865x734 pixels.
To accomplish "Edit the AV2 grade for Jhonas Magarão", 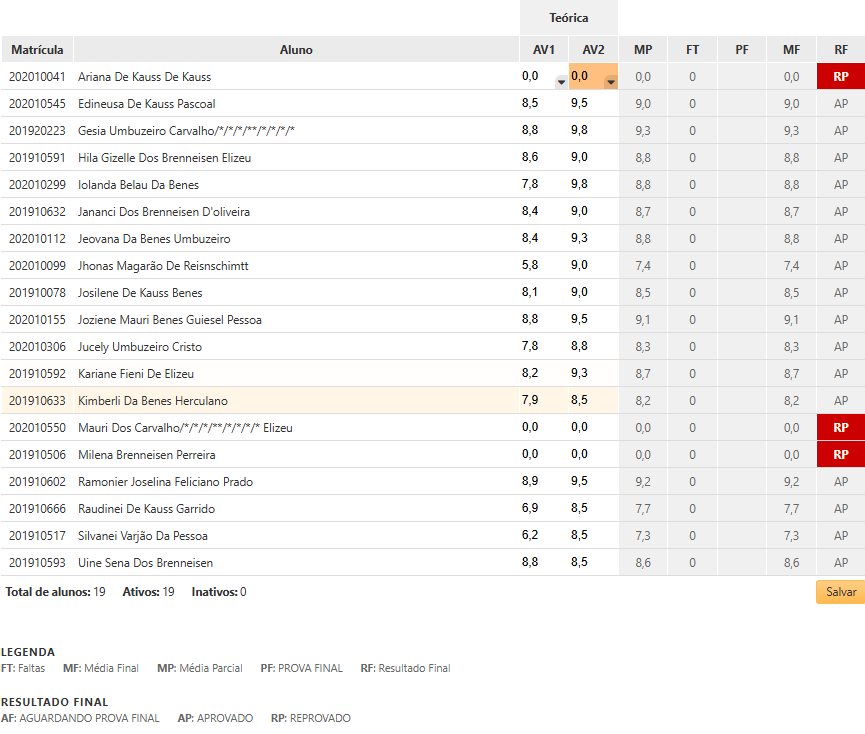I will pyautogui.click(x=580, y=265).
